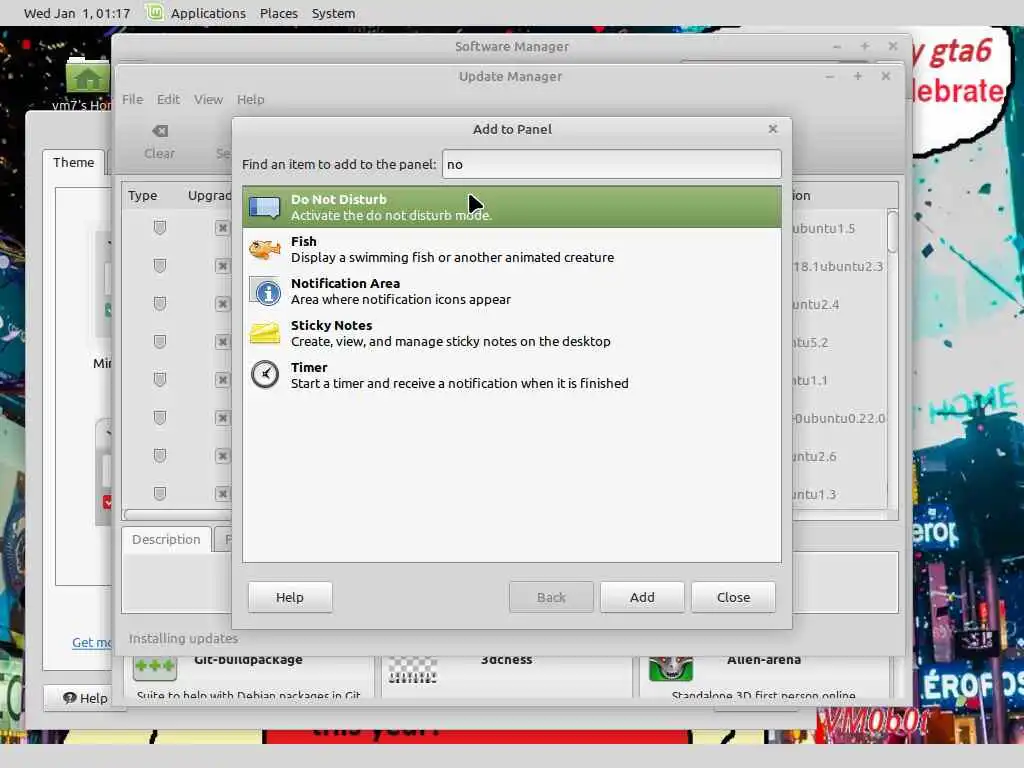
Task: Select the Timer applet clock icon
Action: (264, 375)
